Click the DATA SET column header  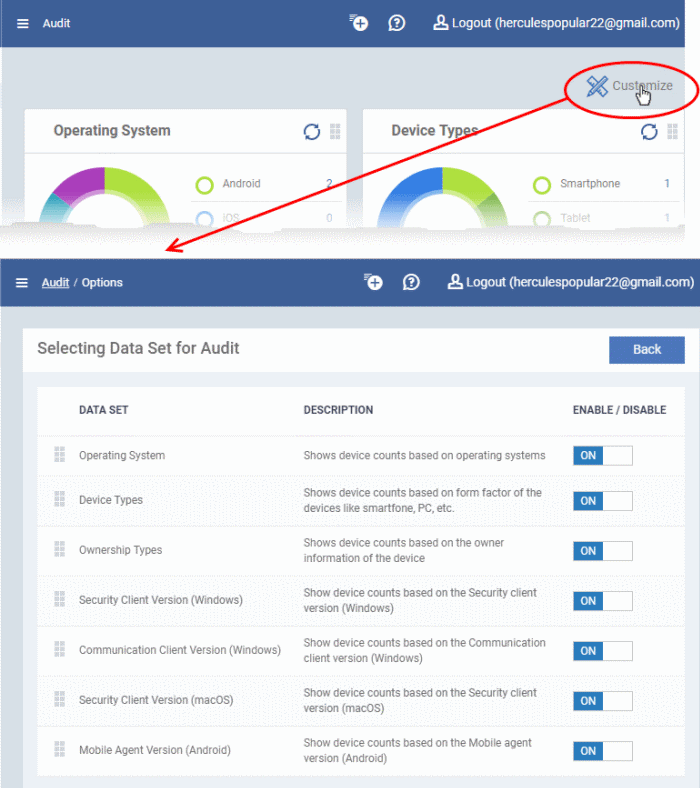[104, 410]
